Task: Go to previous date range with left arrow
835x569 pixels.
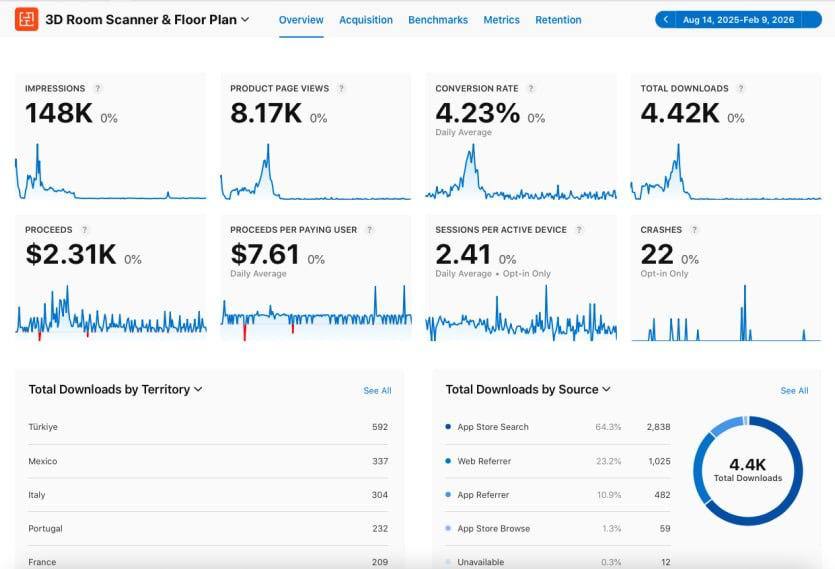Action: point(666,20)
